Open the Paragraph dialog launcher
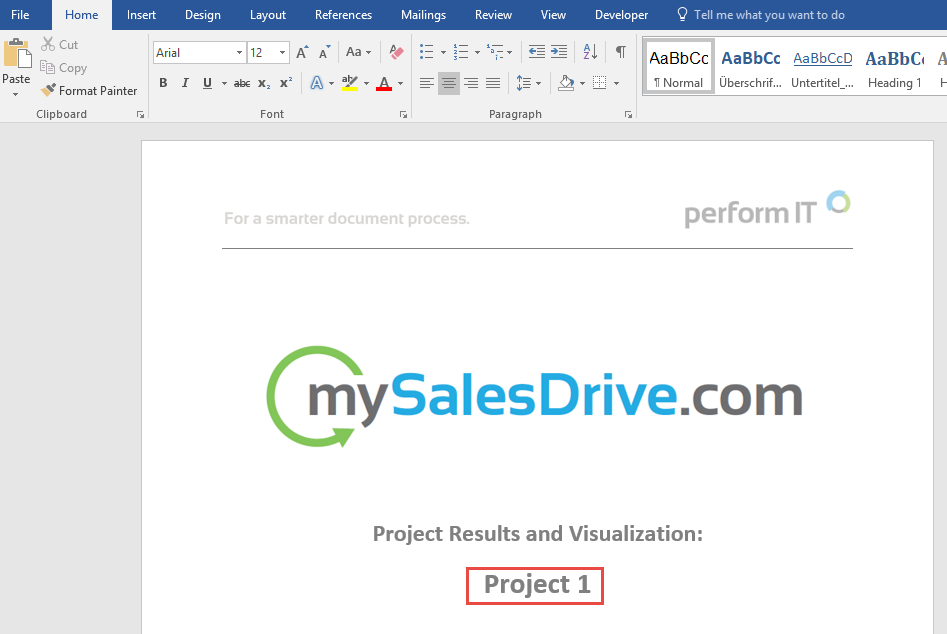The height and width of the screenshot is (634, 947). [628, 115]
